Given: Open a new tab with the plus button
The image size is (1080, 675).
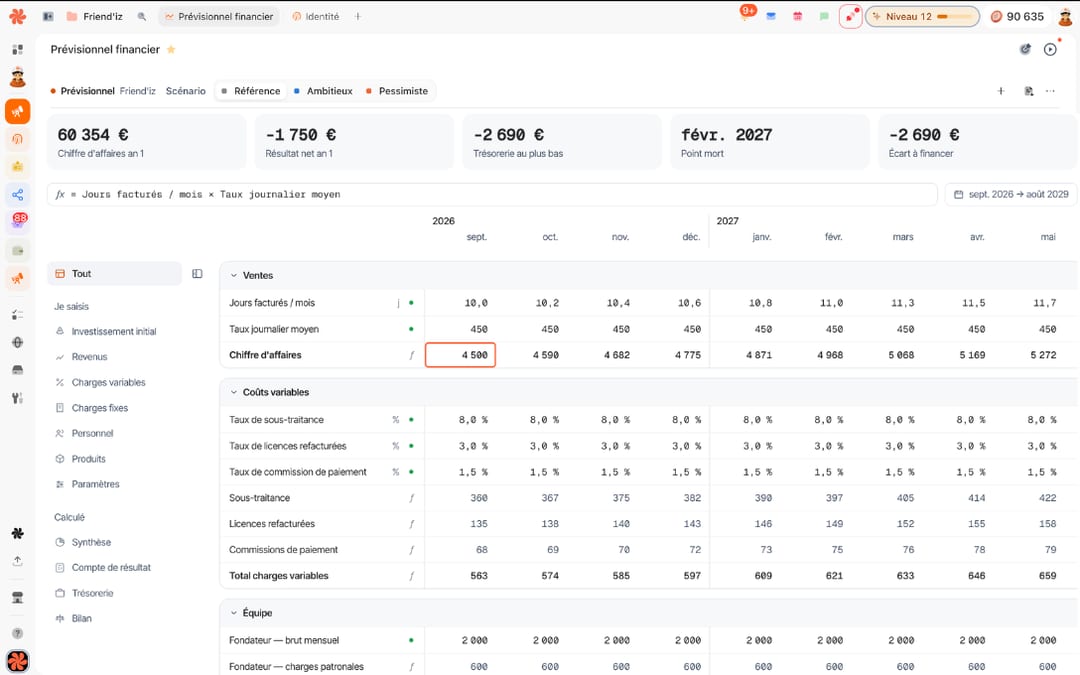Looking at the screenshot, I should (x=357, y=17).
